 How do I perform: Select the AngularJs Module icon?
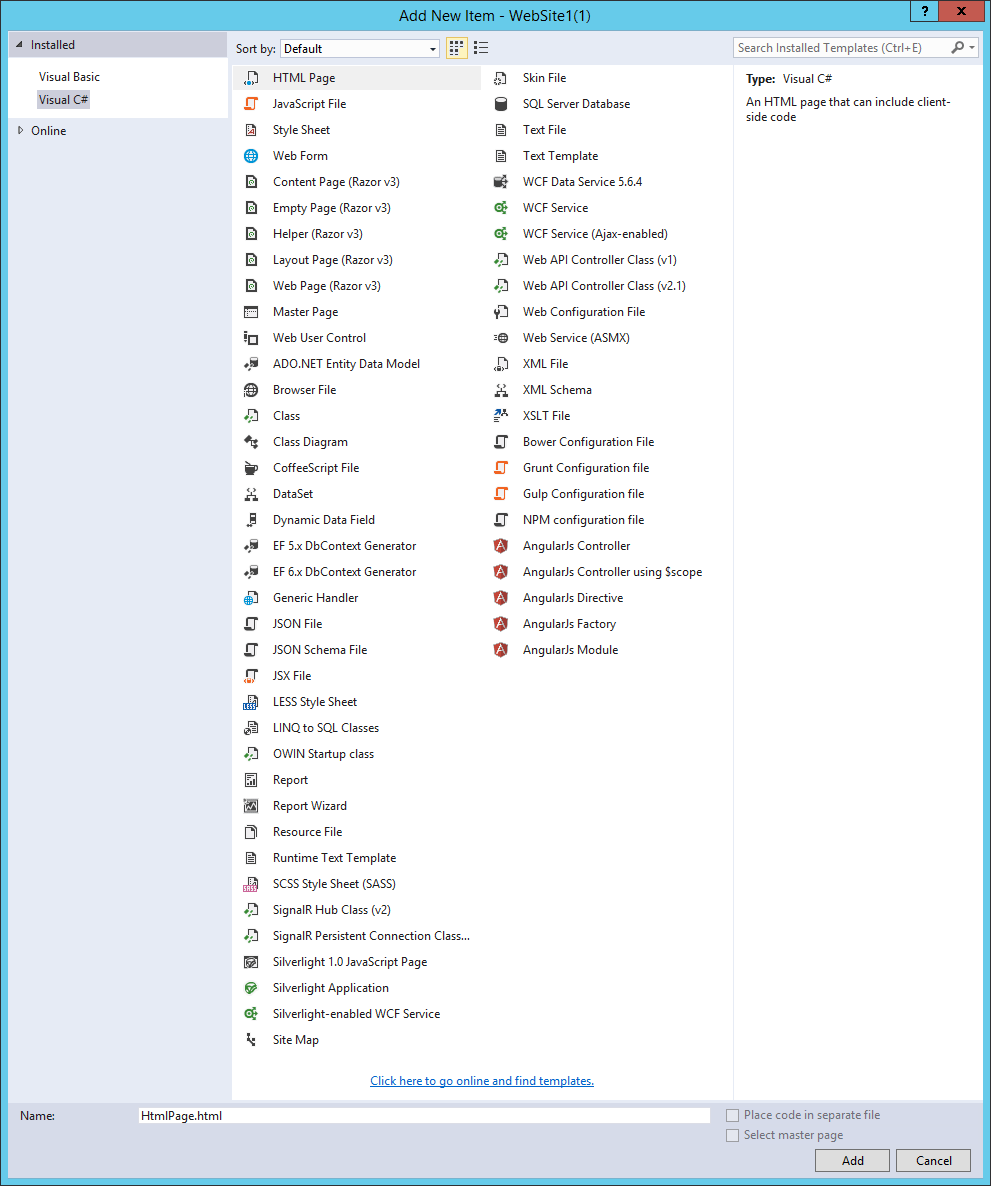tap(501, 650)
